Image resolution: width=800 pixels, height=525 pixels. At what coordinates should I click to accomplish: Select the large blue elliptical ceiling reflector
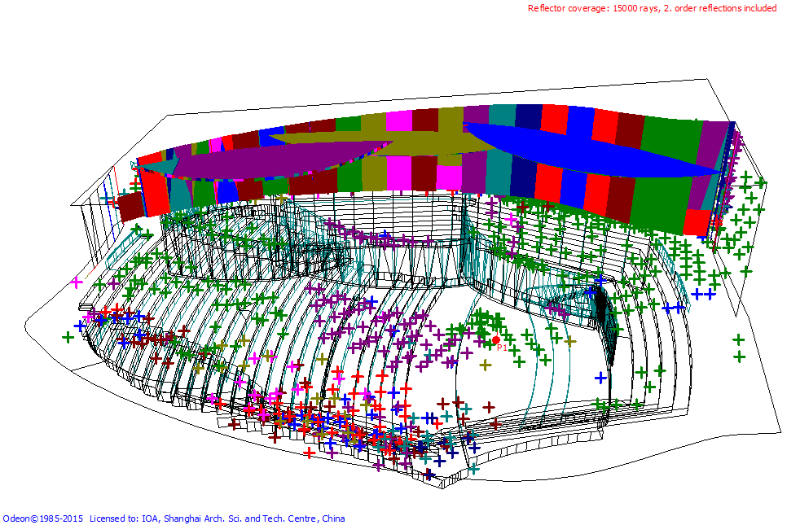click(x=590, y=157)
